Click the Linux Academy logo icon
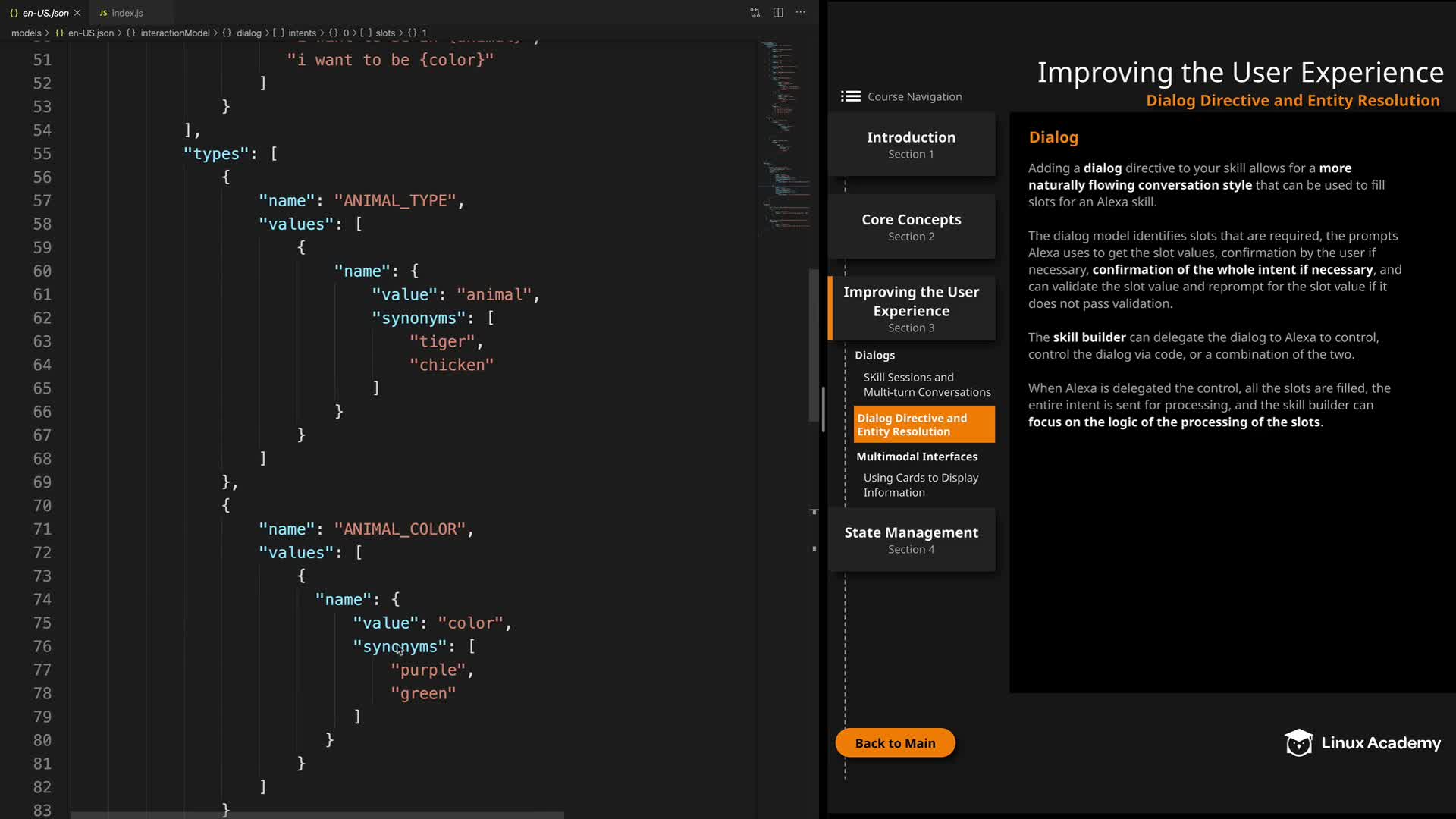This screenshot has height=819, width=1456. click(x=1298, y=743)
